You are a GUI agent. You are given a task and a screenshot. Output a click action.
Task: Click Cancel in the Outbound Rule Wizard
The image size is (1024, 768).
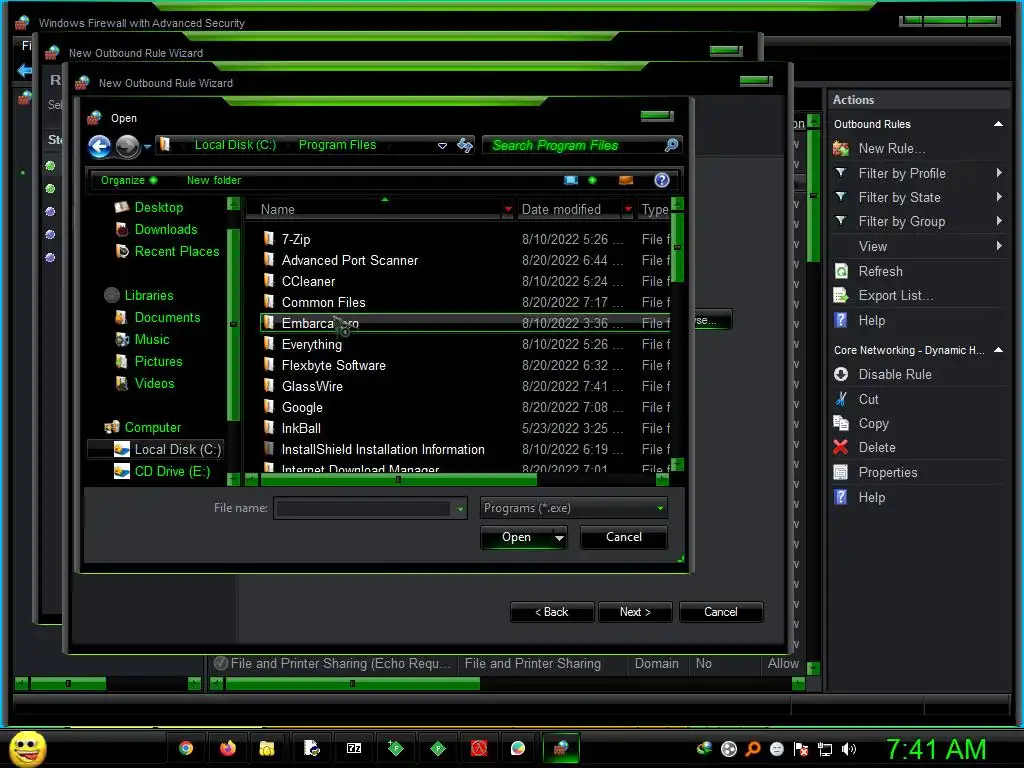pyautogui.click(x=720, y=612)
